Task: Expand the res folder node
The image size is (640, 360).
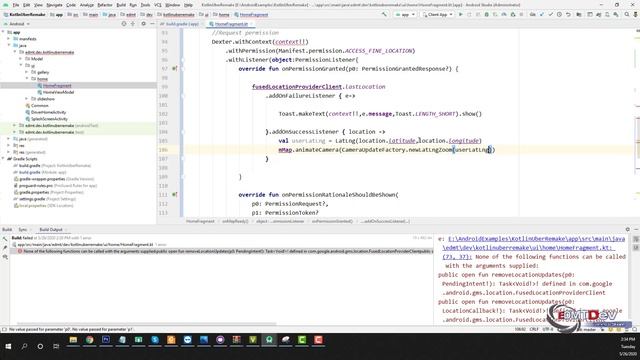Action: click(9, 145)
